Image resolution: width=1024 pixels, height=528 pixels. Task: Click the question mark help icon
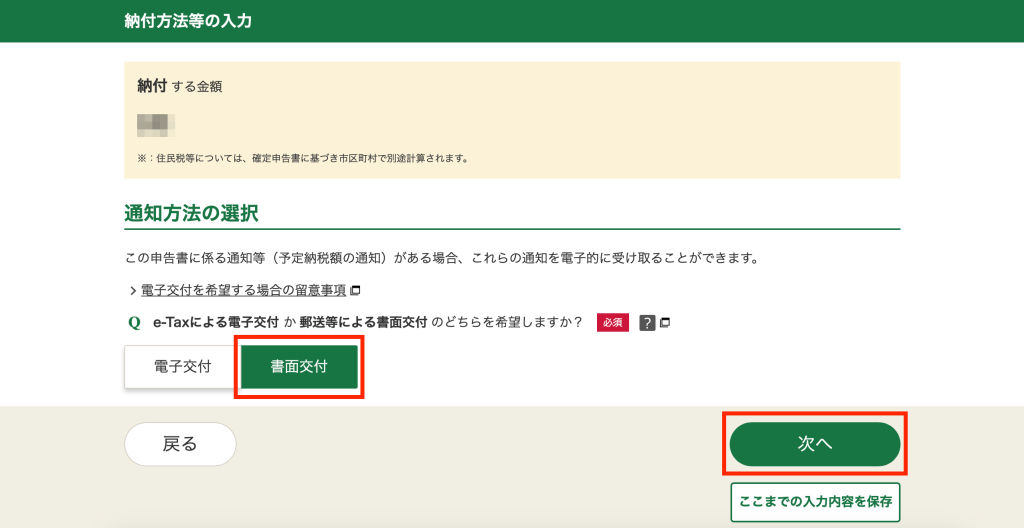647,323
